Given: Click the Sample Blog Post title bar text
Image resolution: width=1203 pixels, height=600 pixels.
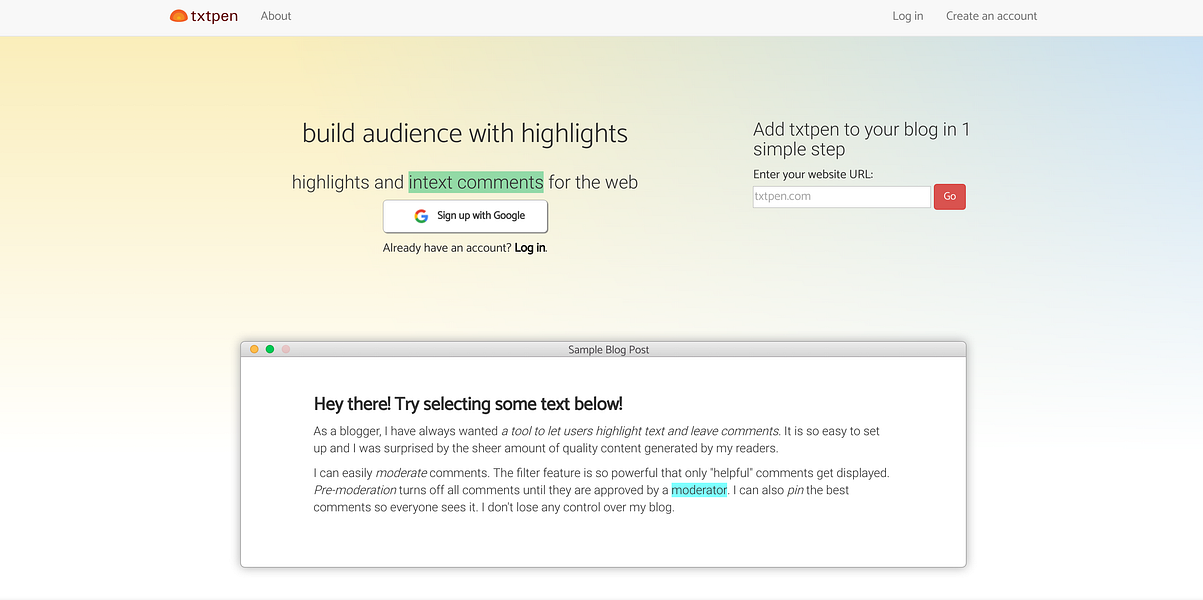Looking at the screenshot, I should [x=608, y=350].
